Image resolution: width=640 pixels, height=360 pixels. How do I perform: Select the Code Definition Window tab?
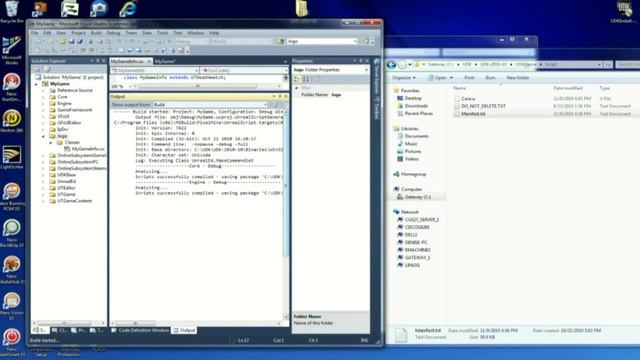[x=140, y=330]
